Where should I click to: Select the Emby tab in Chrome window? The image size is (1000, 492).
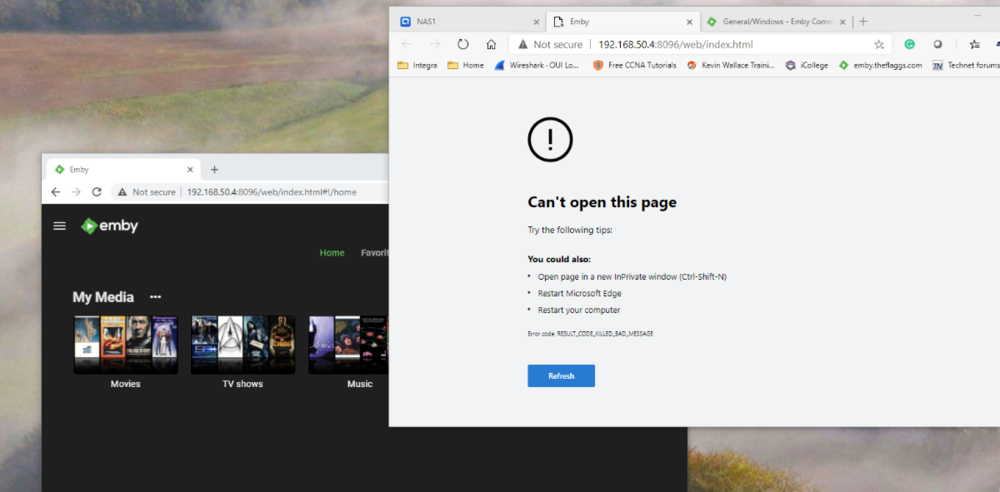pyautogui.click(x=124, y=170)
